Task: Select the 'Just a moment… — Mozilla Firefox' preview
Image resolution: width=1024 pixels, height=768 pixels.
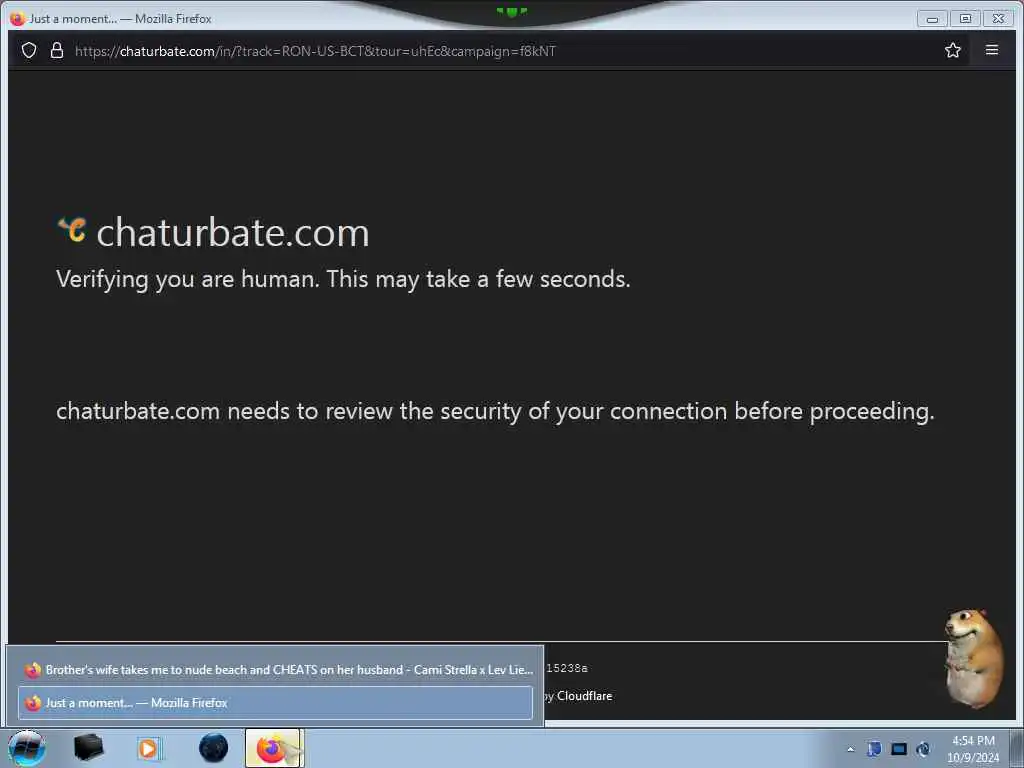Action: click(x=276, y=703)
